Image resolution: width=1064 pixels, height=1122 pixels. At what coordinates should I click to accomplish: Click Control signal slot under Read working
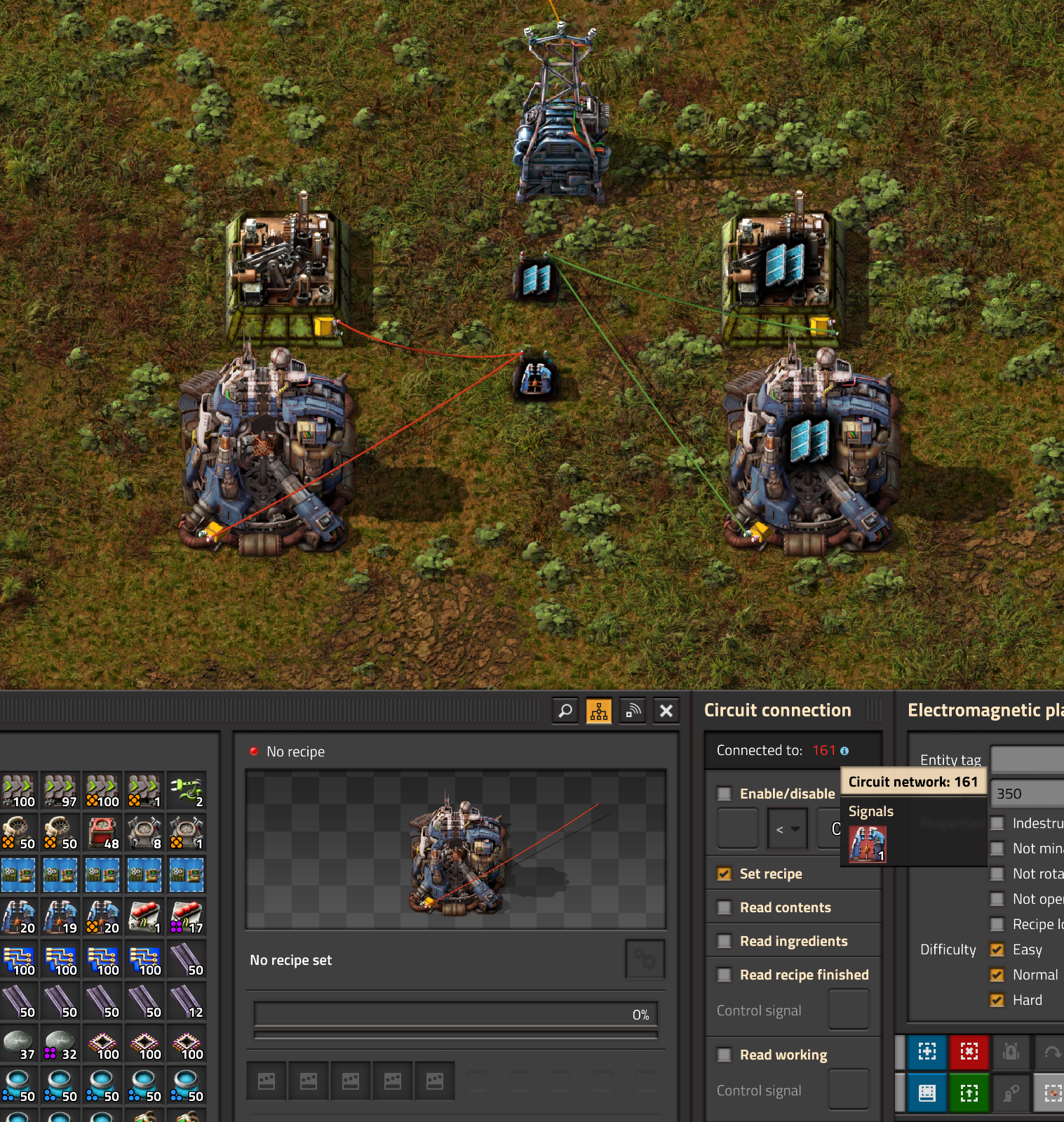tap(849, 1090)
